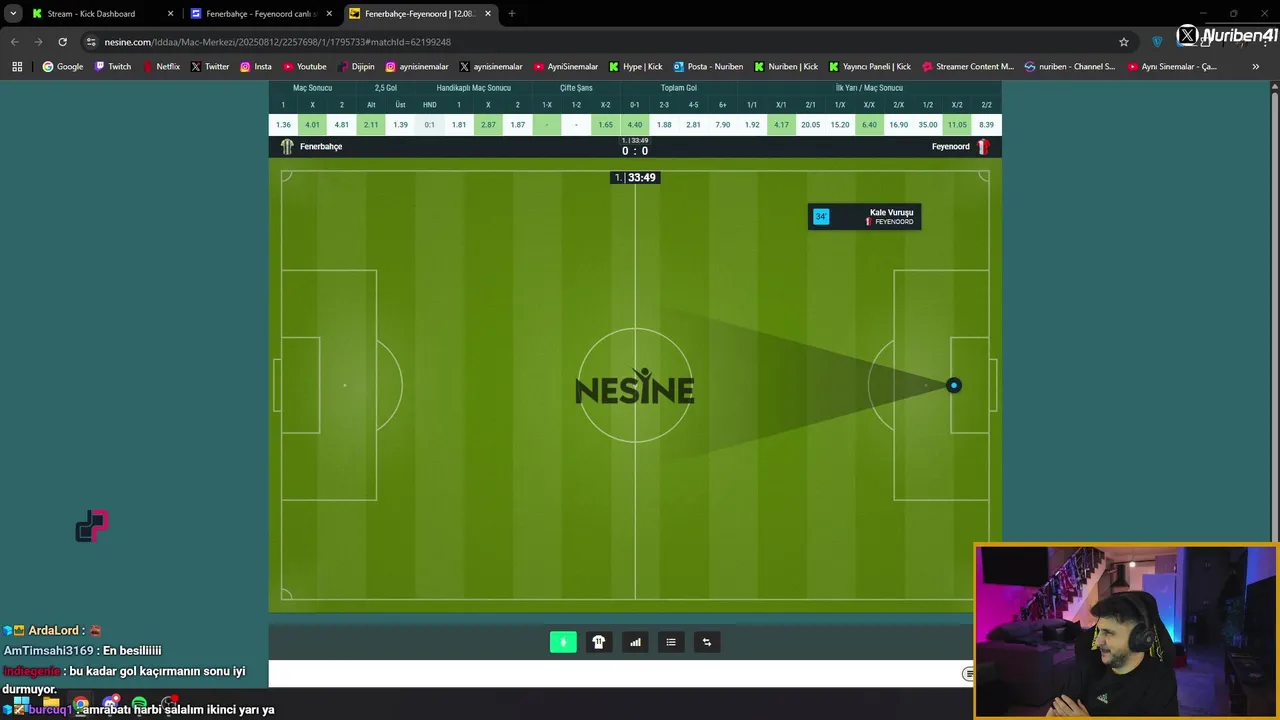The height and width of the screenshot is (720, 1280).
Task: Select İlk Yarı/Maç Sonucu 1/2 odds 35.00
Action: [928, 125]
